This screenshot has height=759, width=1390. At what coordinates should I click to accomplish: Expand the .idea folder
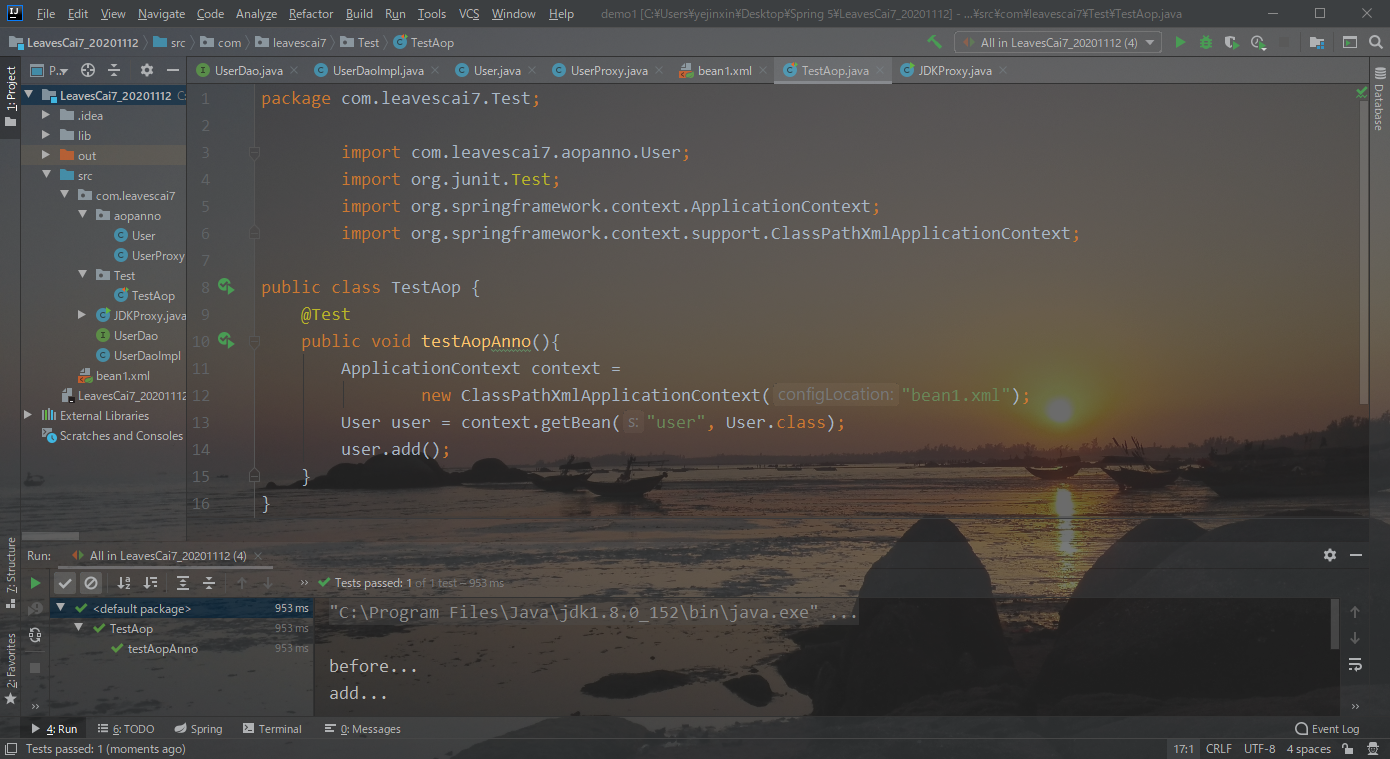[x=45, y=115]
